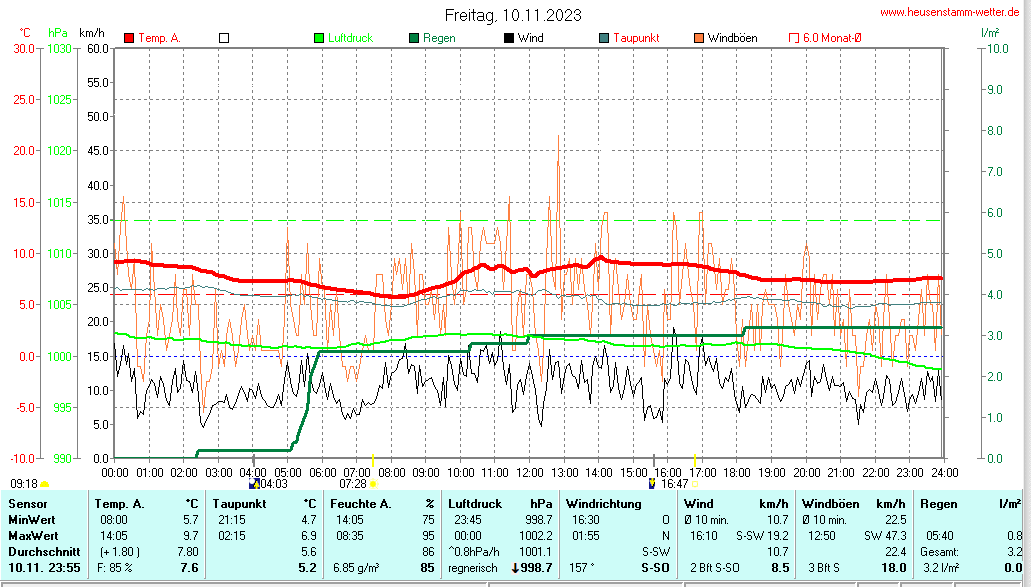Toggle the 6.0 Monat-Ø legend box

point(794,38)
